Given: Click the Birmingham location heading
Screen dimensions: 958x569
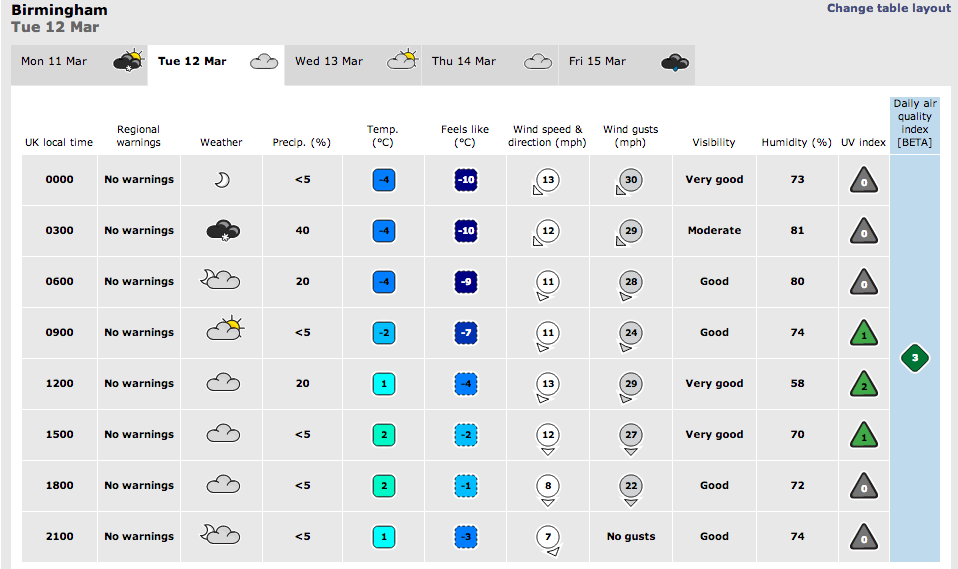Looking at the screenshot, I should pyautogui.click(x=59, y=10).
